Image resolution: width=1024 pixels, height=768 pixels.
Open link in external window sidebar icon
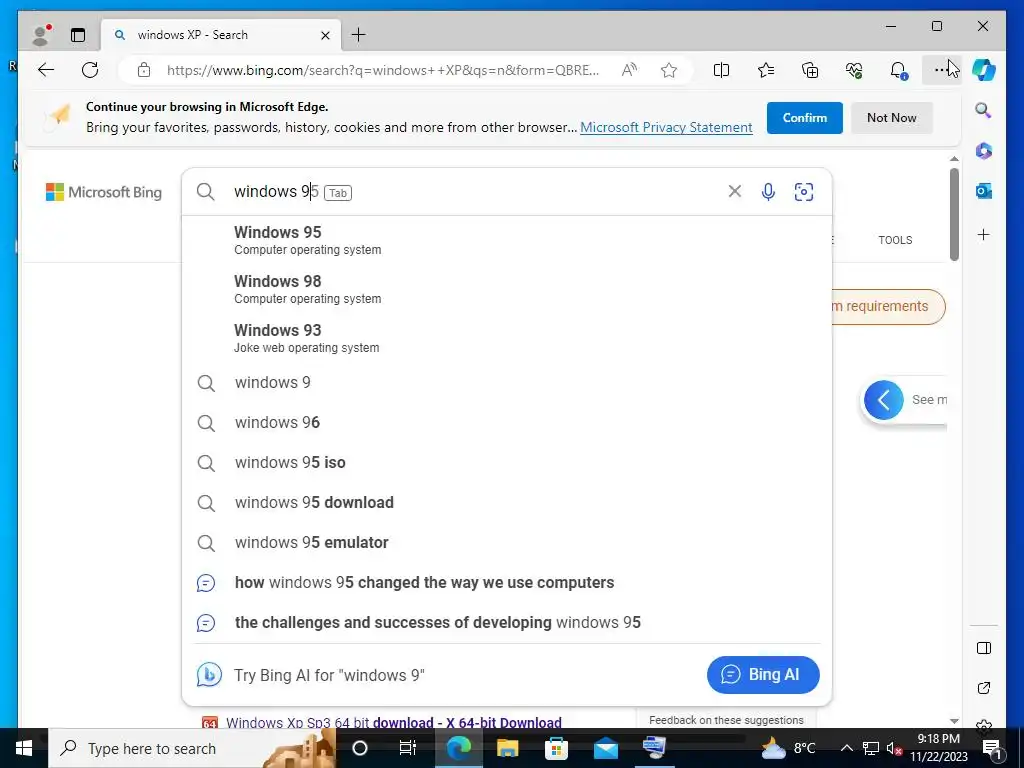click(x=984, y=688)
